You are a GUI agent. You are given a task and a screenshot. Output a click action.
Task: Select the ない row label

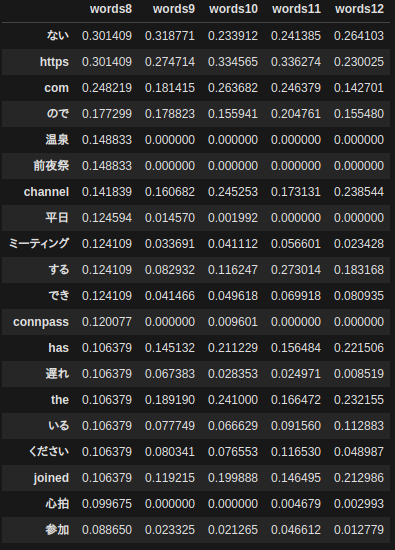pos(58,36)
